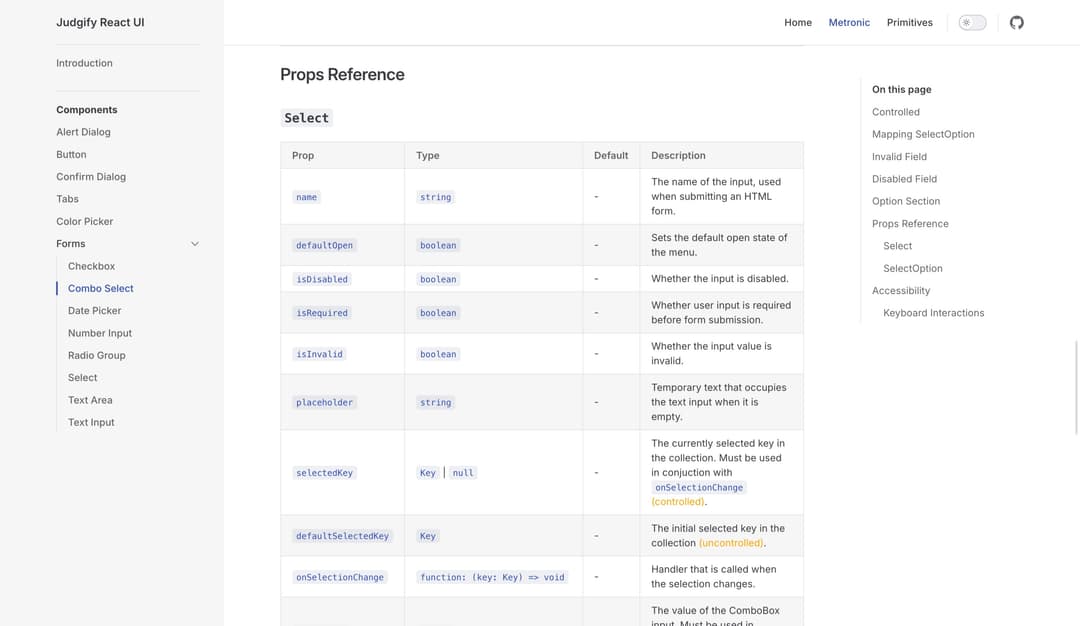Screen dimensions: 1080x626
Task: Open Button component page
Action: click(x=71, y=154)
